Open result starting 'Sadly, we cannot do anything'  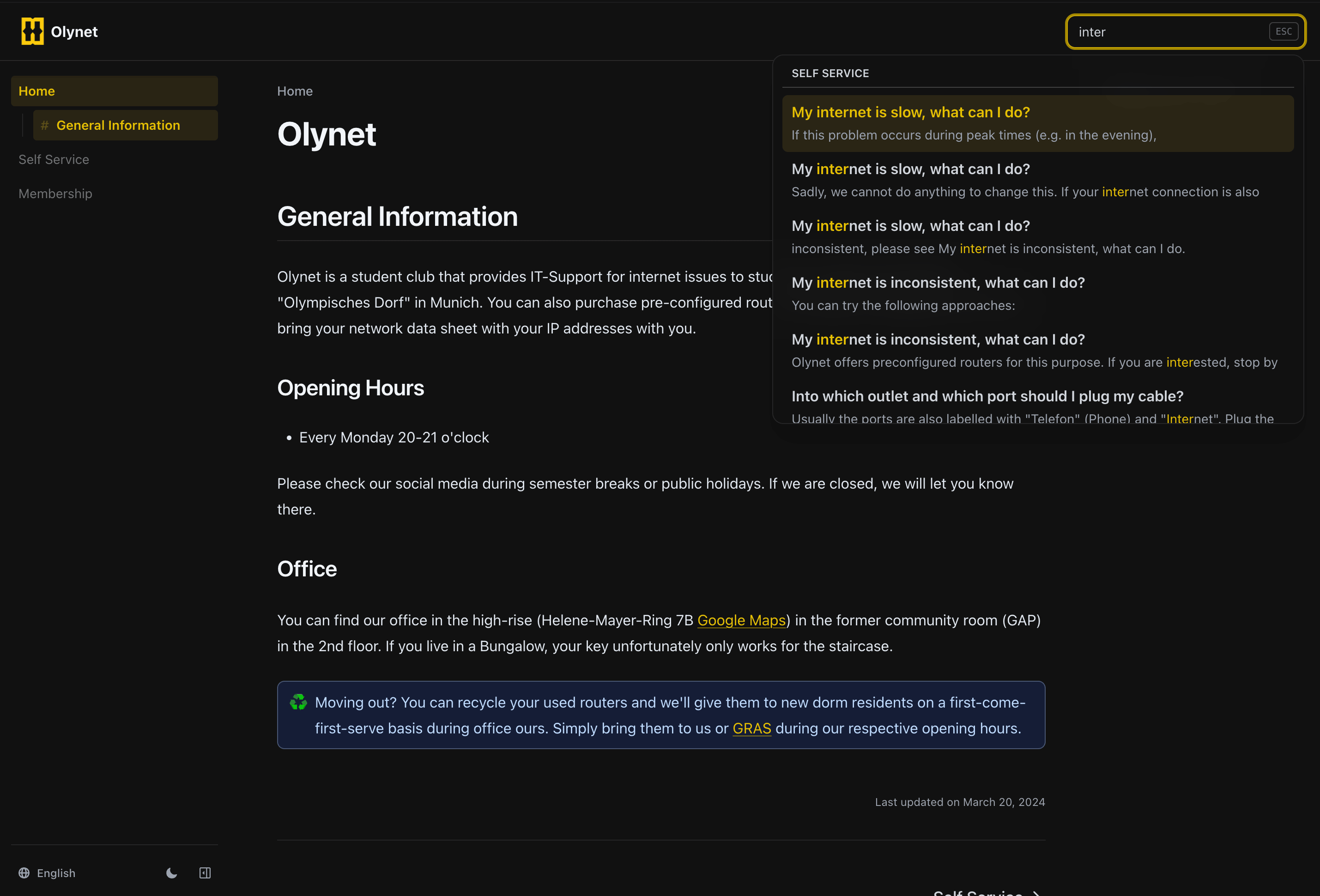click(1038, 180)
